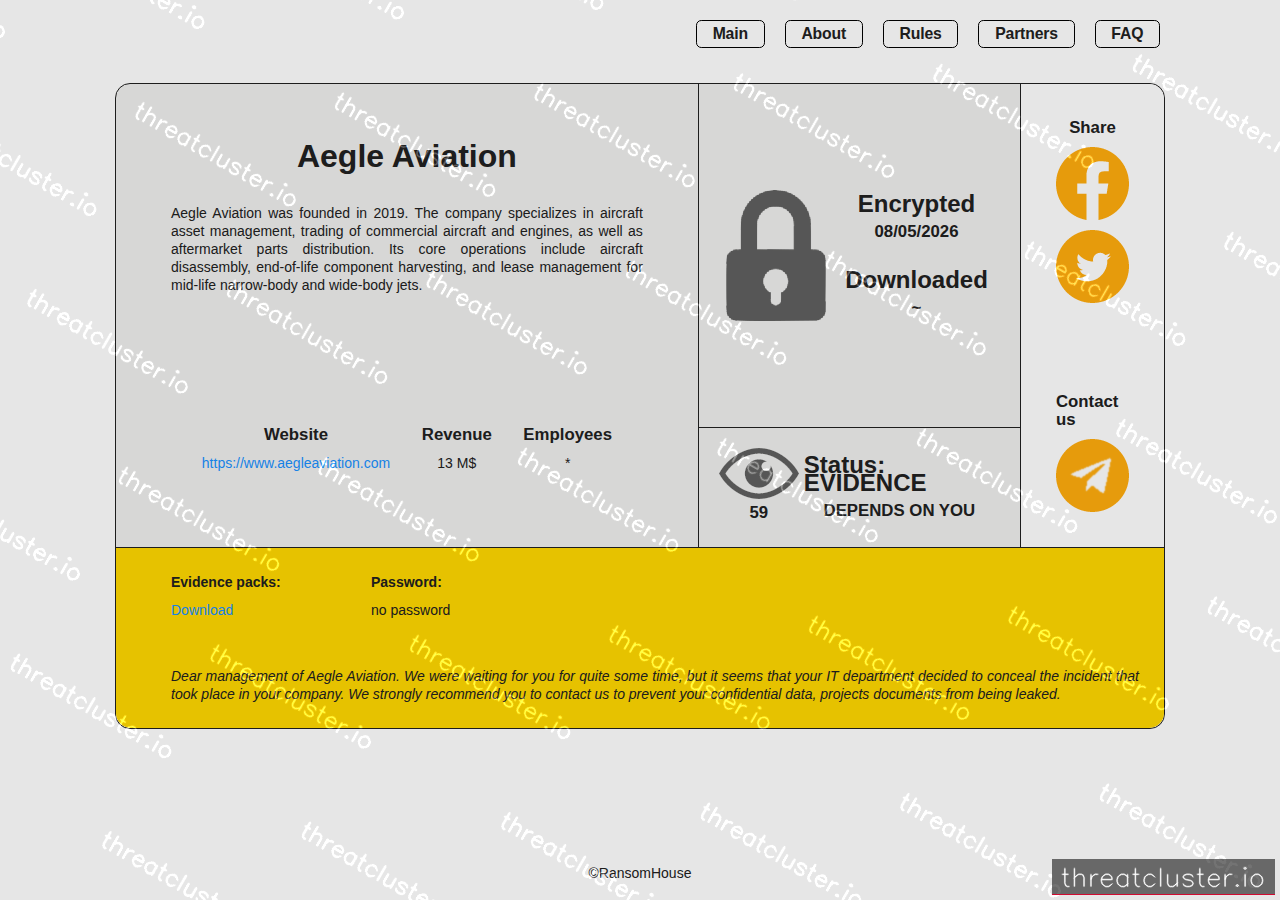1280x900 pixels.
Task: Open the Rules page
Action: pyautogui.click(x=920, y=34)
